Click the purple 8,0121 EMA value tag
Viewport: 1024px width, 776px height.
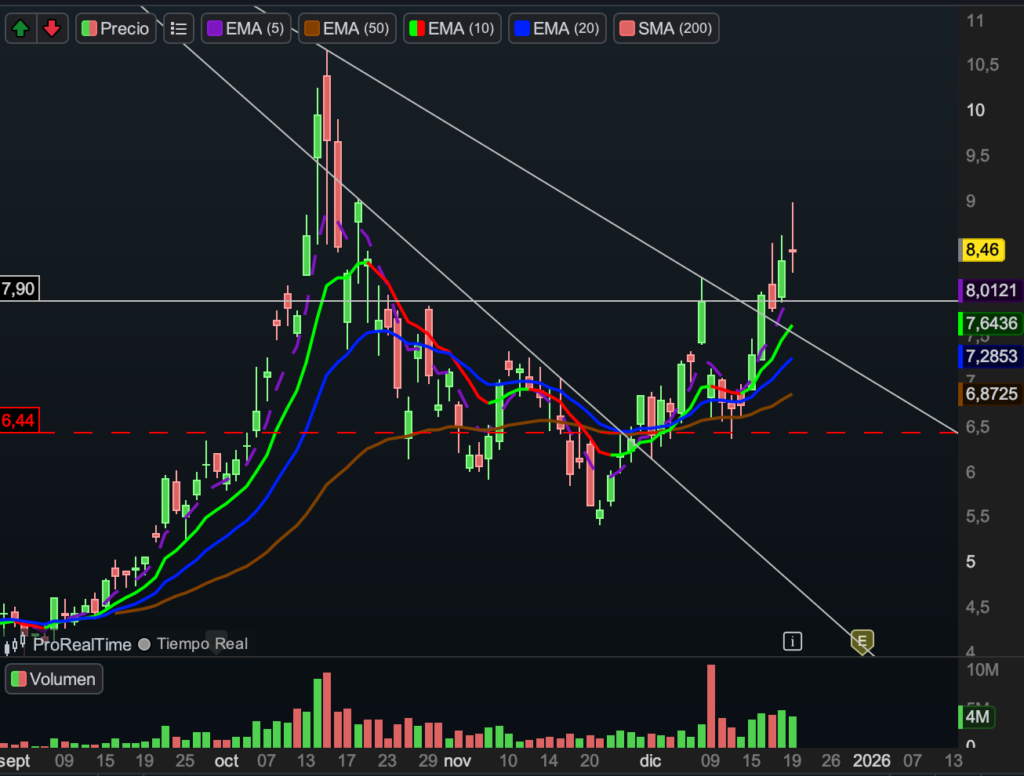tap(990, 291)
